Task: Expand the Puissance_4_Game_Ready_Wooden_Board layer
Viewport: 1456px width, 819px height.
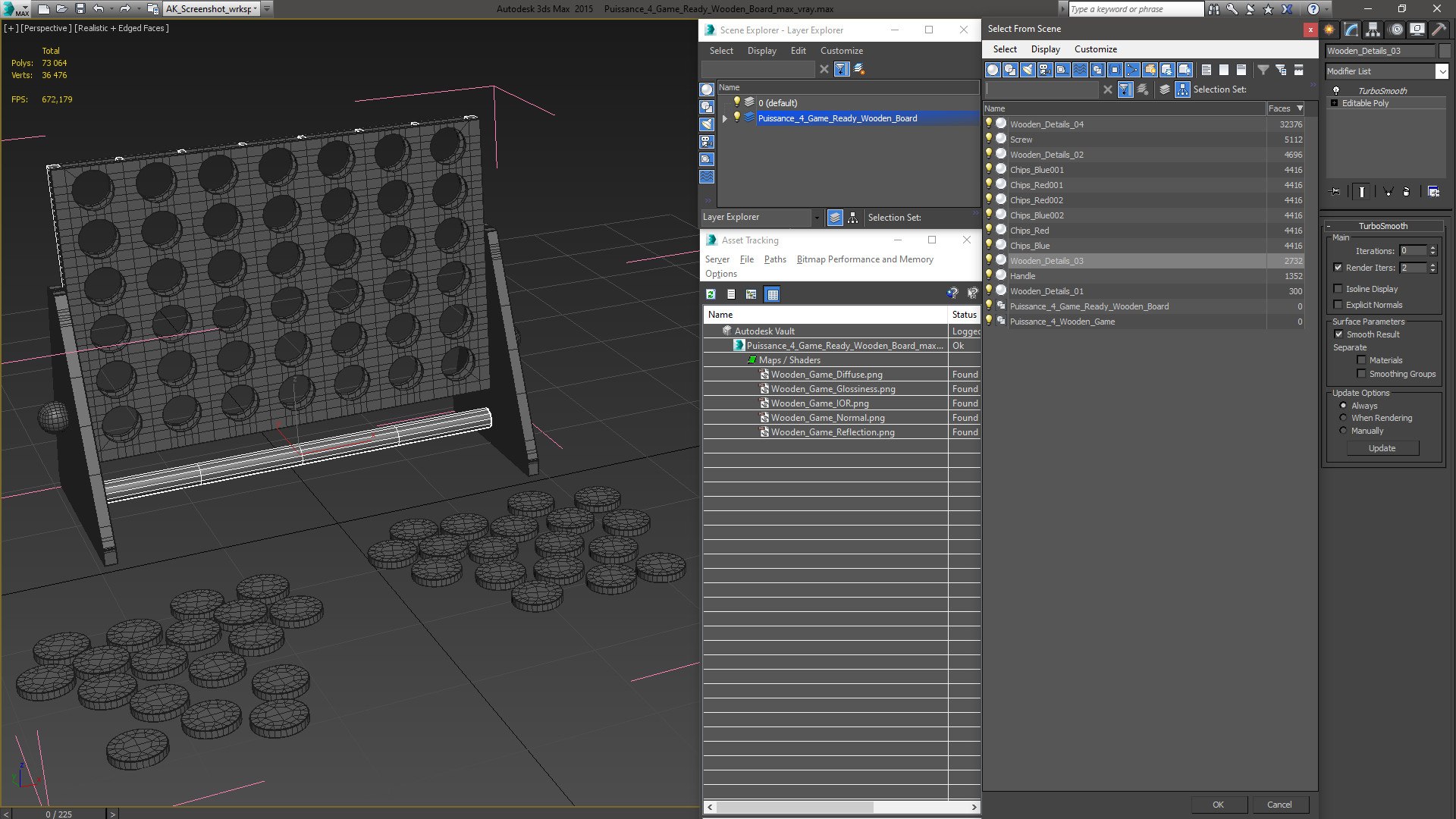Action: pos(724,118)
